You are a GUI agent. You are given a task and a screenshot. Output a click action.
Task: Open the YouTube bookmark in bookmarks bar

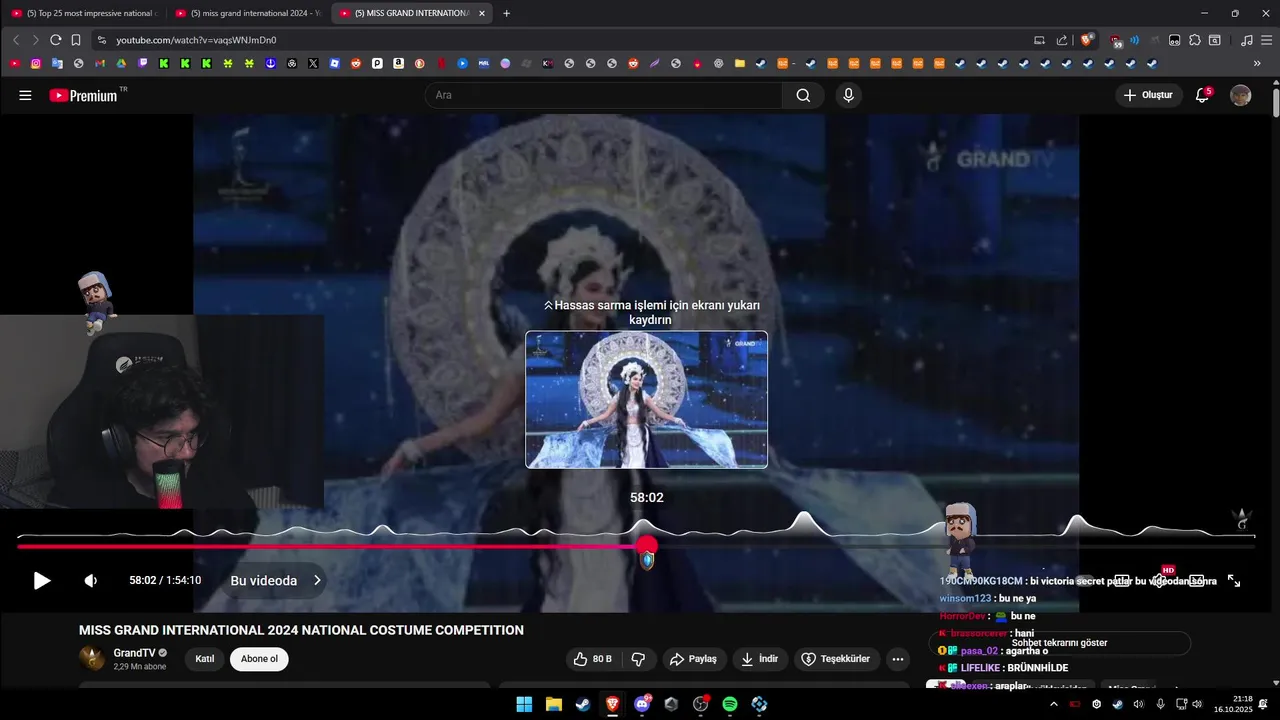(x=14, y=63)
